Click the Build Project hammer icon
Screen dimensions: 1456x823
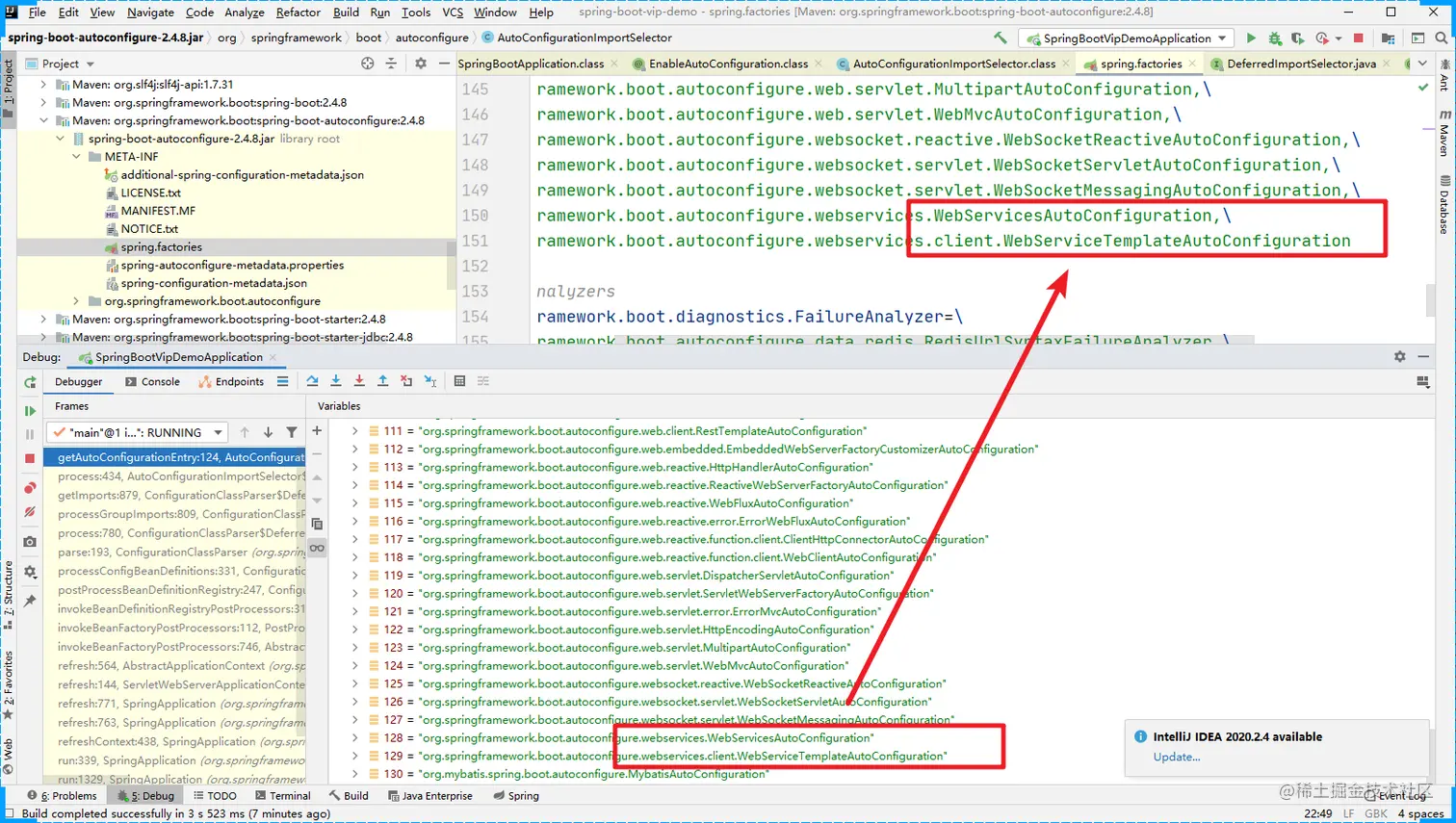[x=1001, y=38]
